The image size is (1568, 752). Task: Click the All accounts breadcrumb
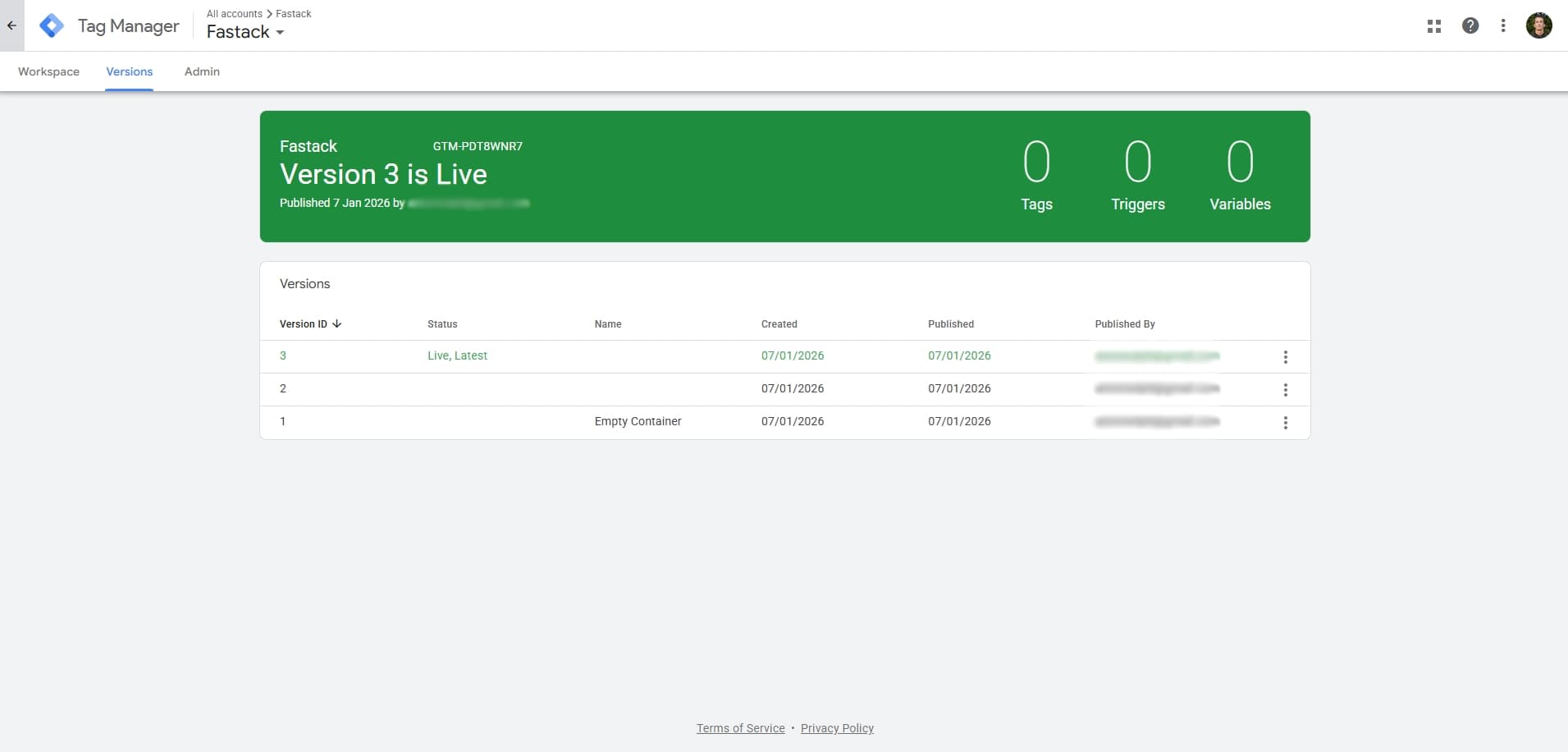235,14
